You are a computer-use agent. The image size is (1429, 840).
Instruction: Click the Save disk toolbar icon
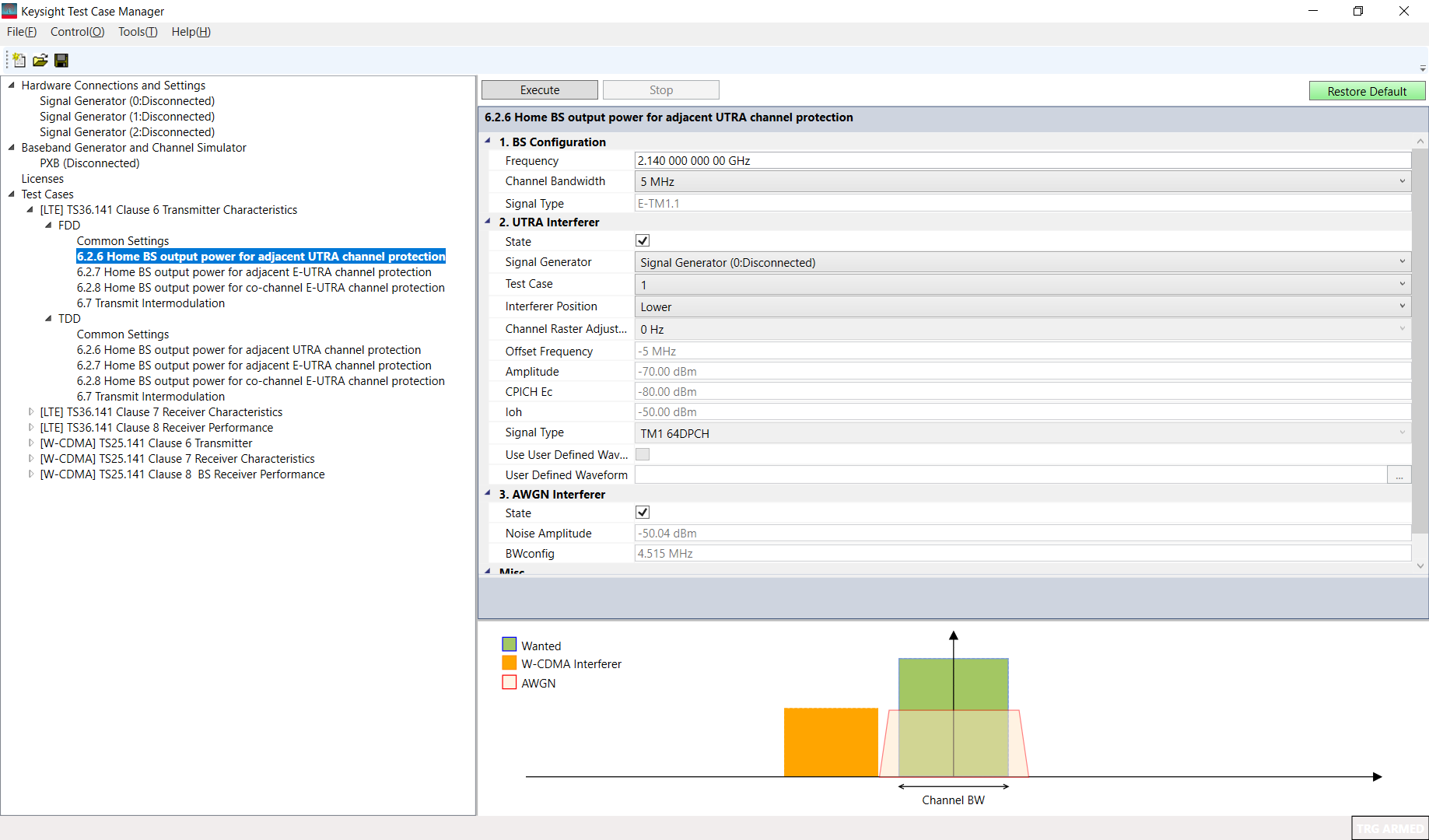(x=61, y=61)
